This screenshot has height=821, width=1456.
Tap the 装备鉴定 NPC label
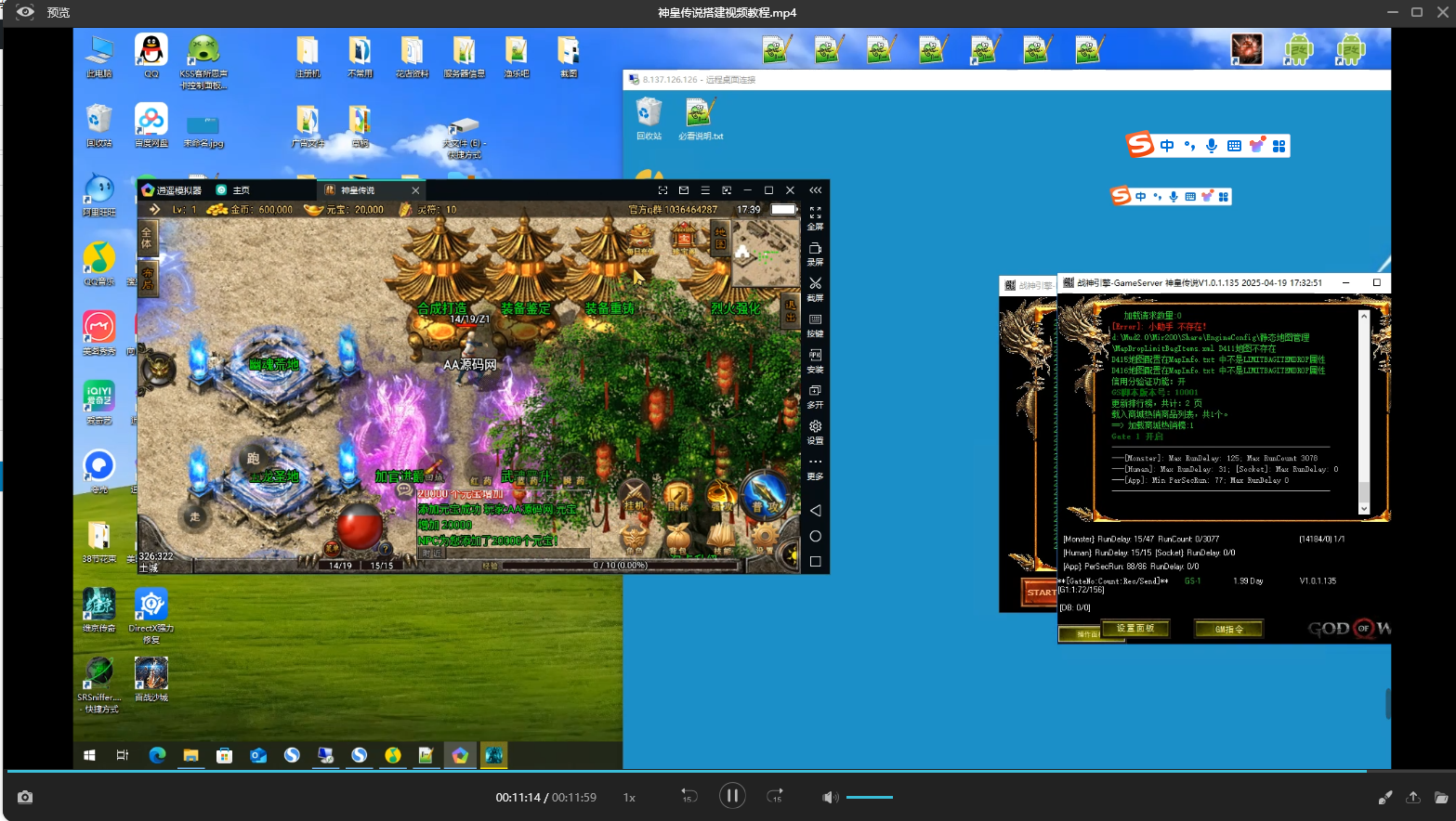526,307
